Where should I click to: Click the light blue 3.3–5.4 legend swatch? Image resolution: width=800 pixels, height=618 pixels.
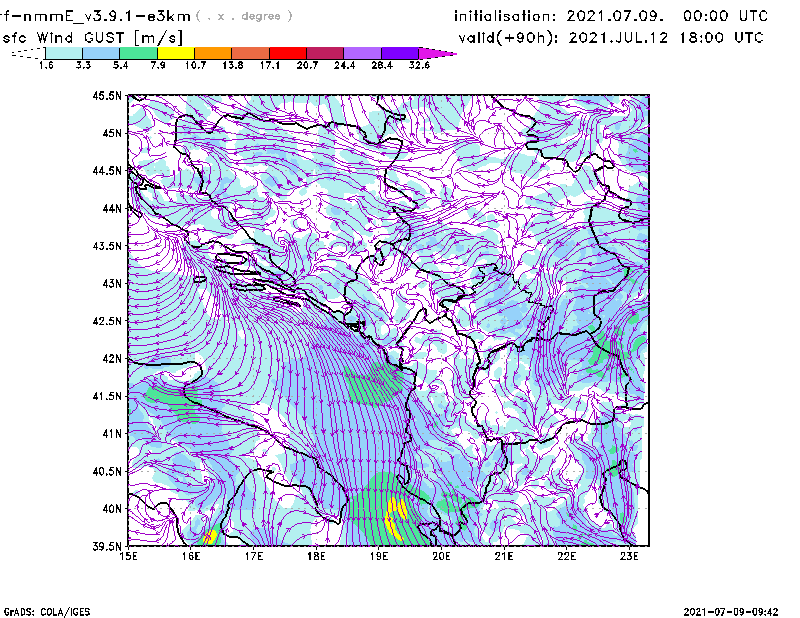101,53
